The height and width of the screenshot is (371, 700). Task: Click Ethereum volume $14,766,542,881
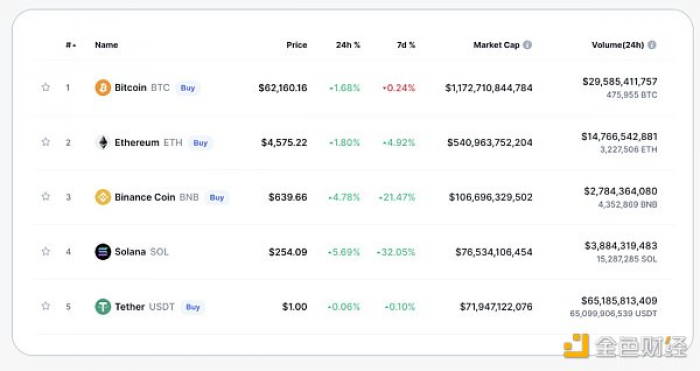[619, 137]
